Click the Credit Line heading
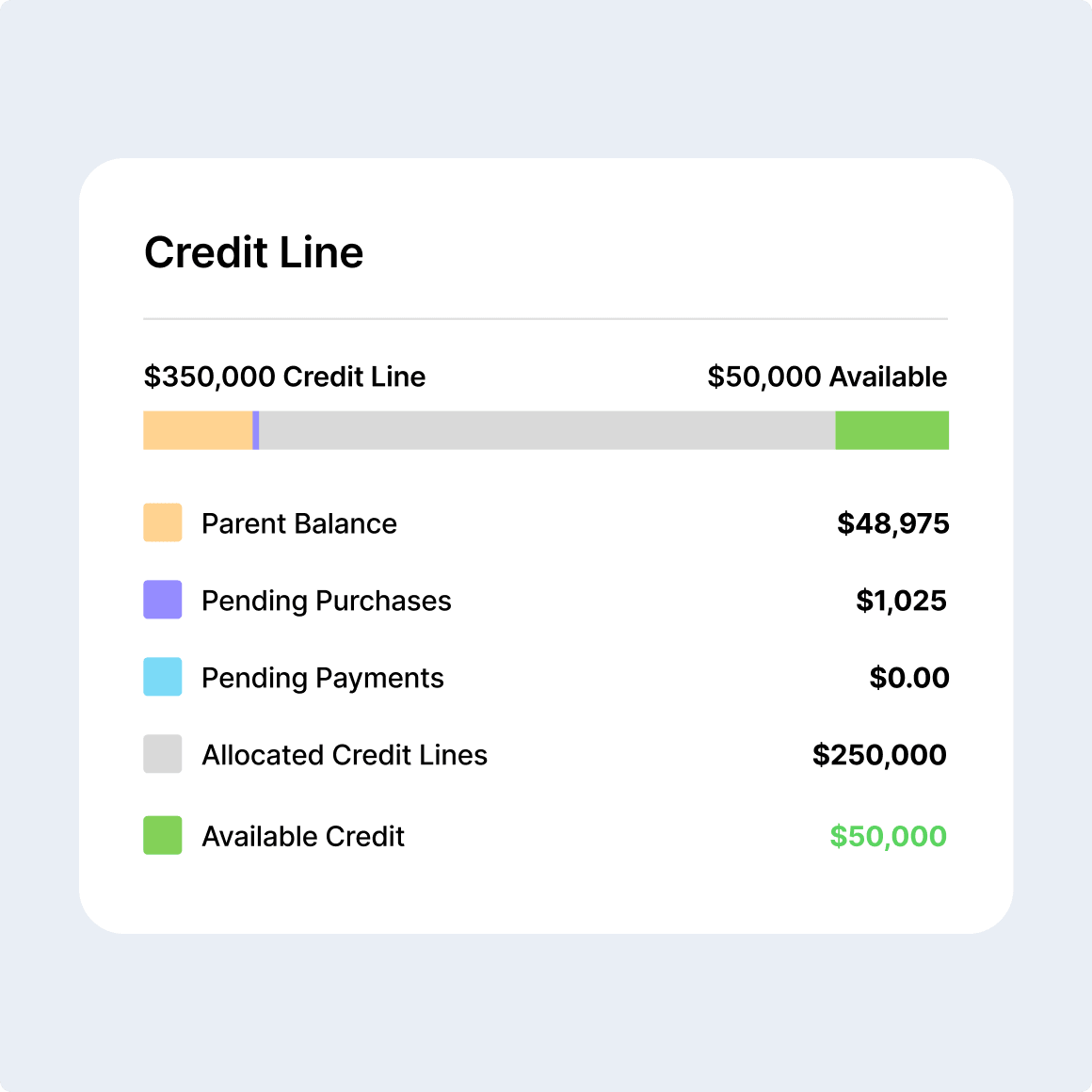The height and width of the screenshot is (1092, 1092). point(252,252)
